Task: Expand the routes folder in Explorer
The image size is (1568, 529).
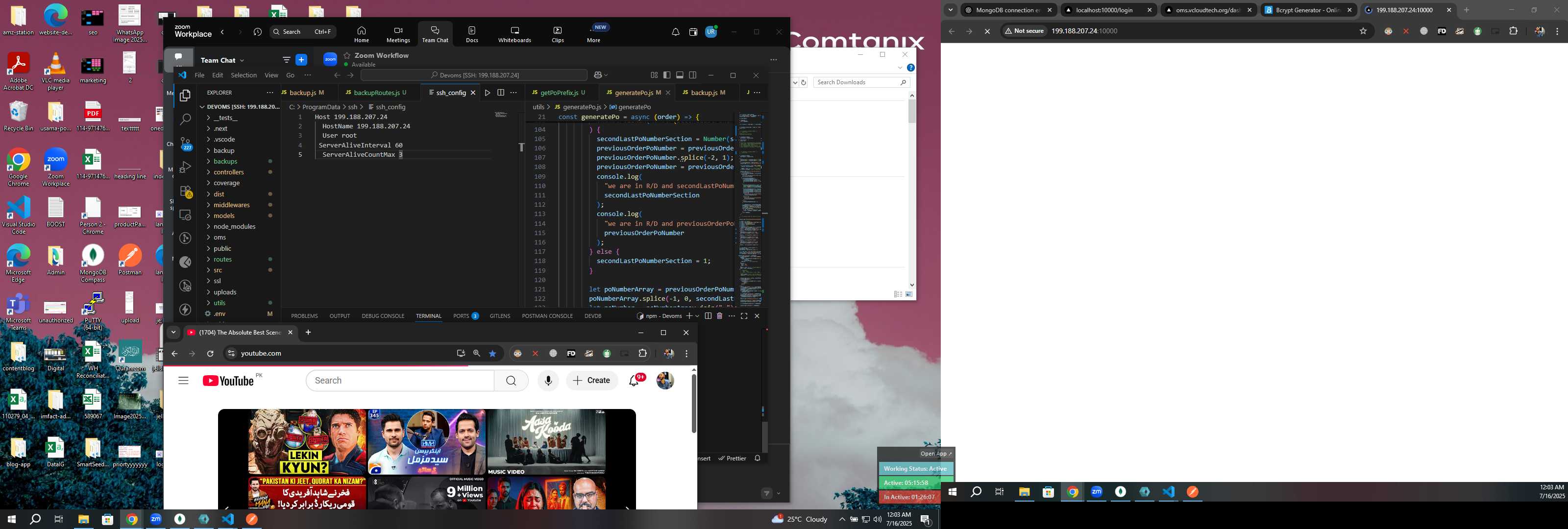Action: [x=222, y=259]
